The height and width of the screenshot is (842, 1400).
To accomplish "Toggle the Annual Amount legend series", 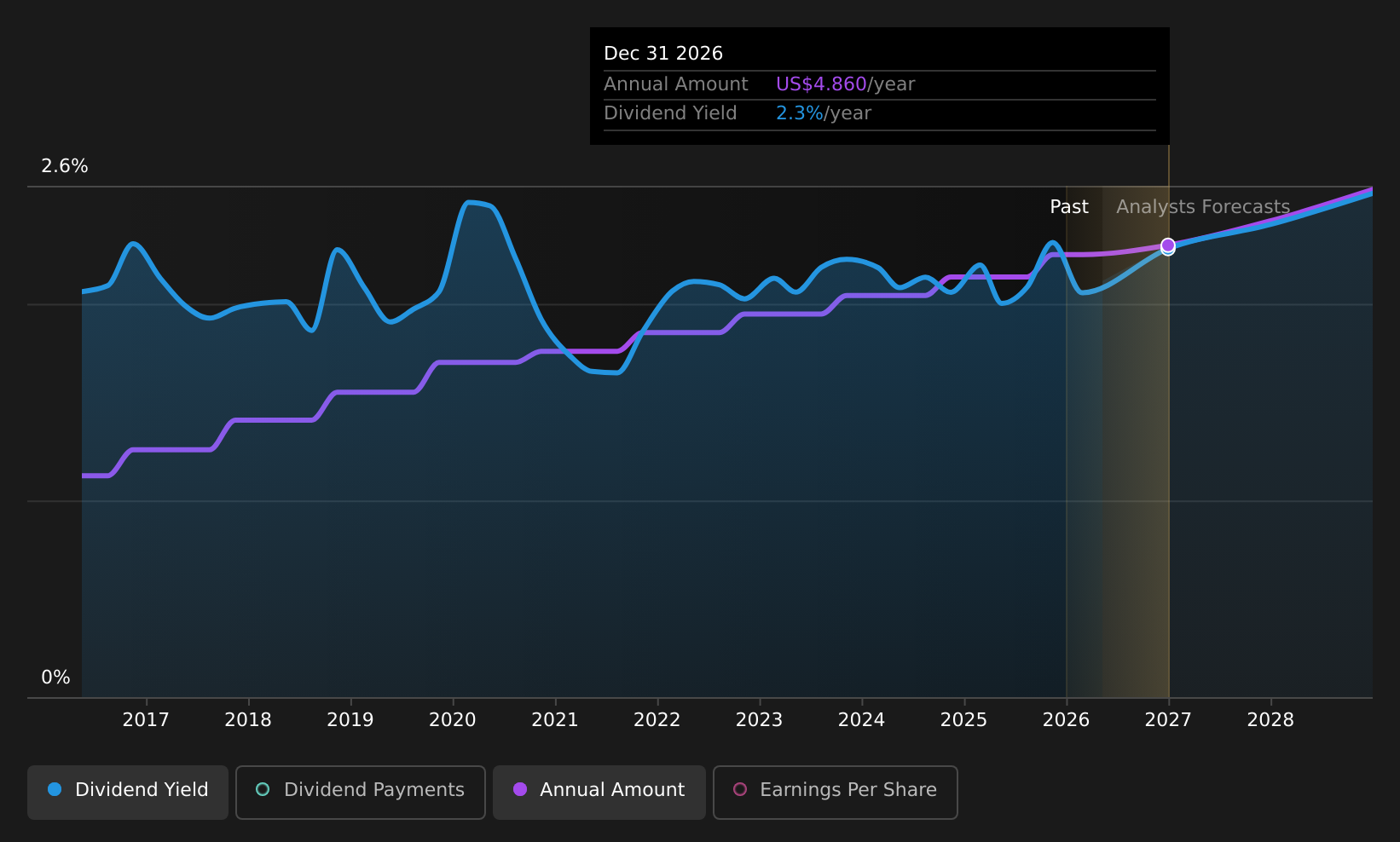I will coord(599,792).
